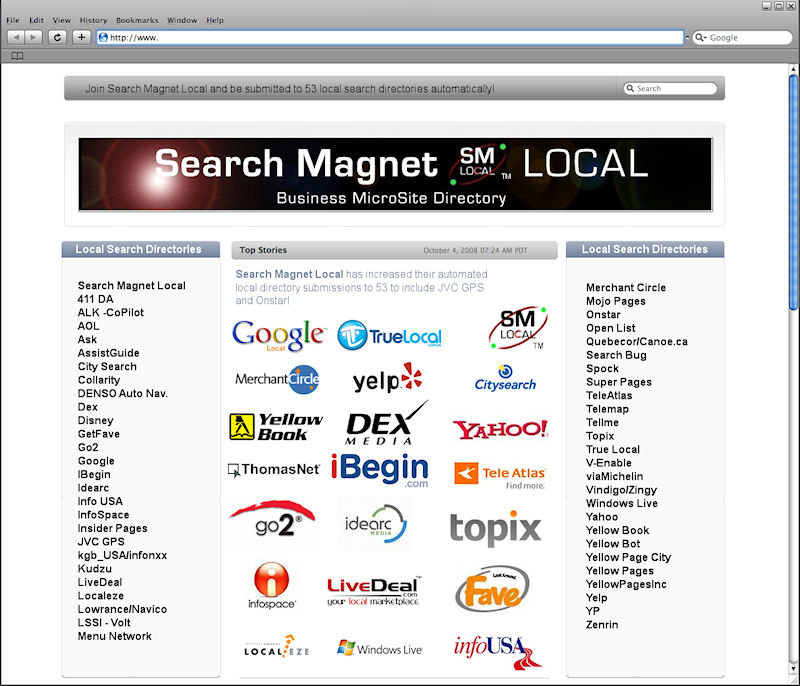This screenshot has height=686, width=800.
Task: Click the vertical scrollbar thumb
Action: pos(793,192)
